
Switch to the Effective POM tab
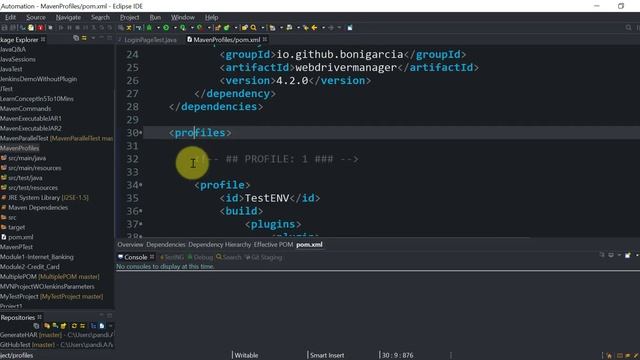[x=273, y=244]
